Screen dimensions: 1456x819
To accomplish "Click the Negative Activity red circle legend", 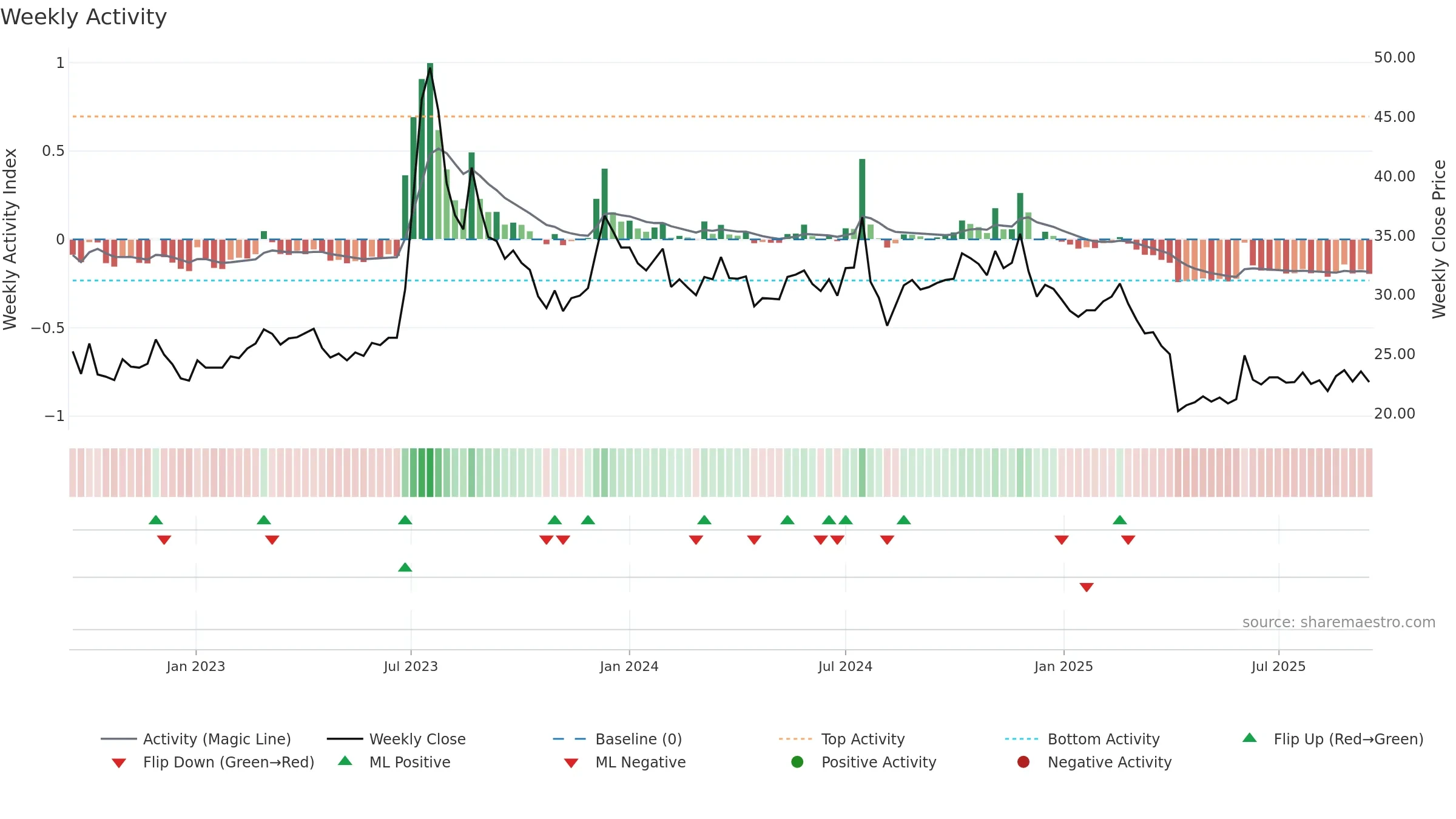I will point(1023,761).
